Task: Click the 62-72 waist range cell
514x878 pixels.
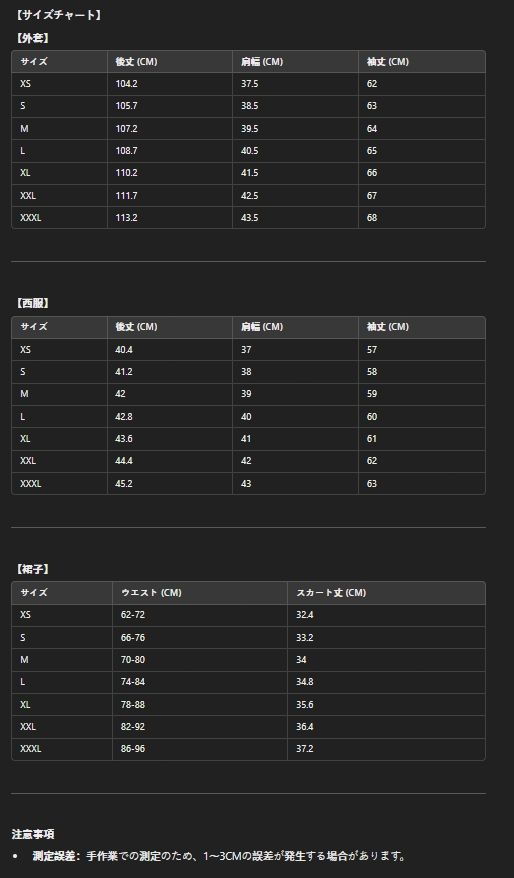Action: [133, 615]
